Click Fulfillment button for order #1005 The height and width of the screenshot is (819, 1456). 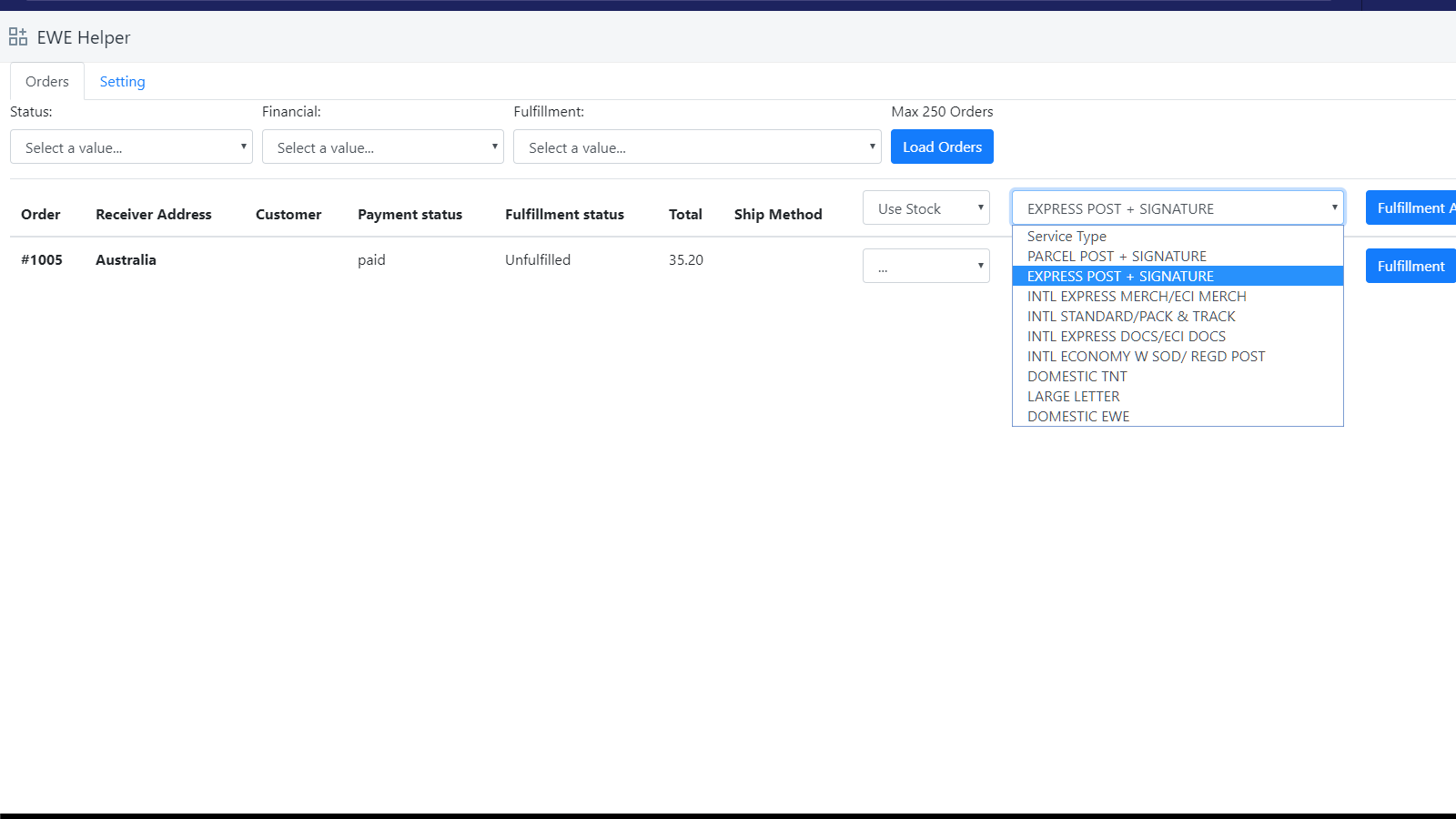coord(1410,266)
